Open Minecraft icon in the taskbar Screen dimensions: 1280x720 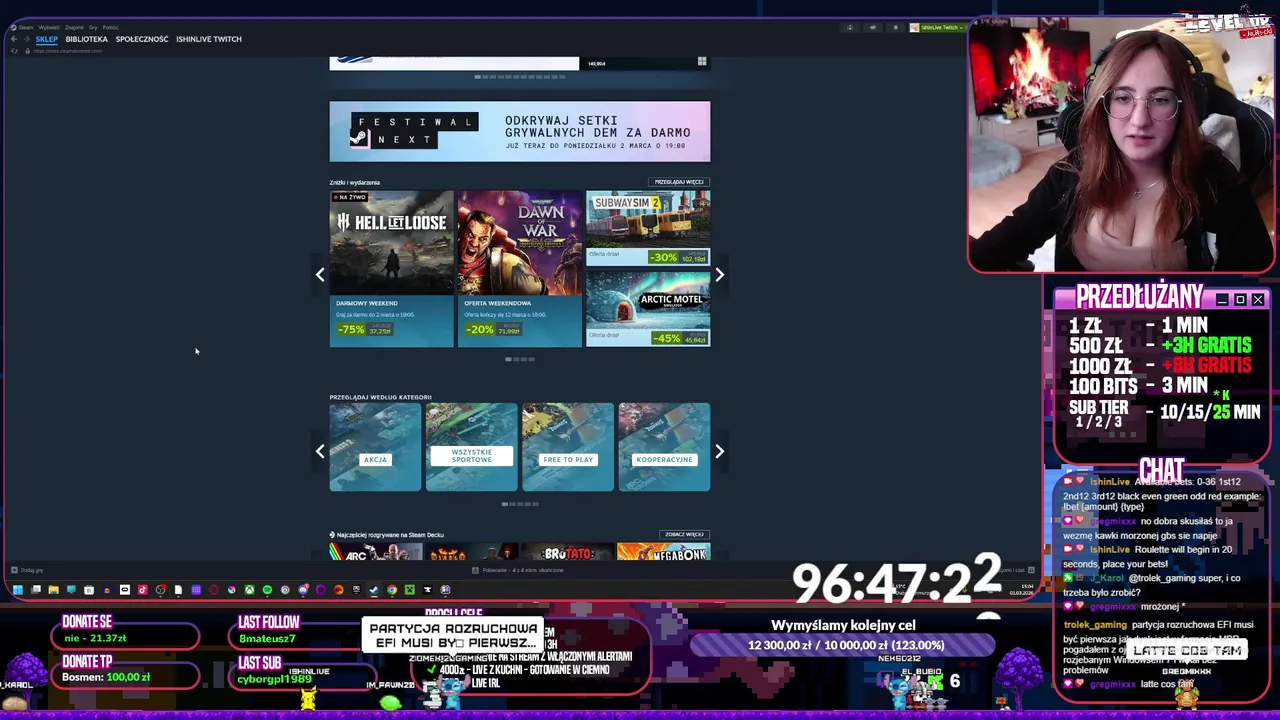pos(409,590)
